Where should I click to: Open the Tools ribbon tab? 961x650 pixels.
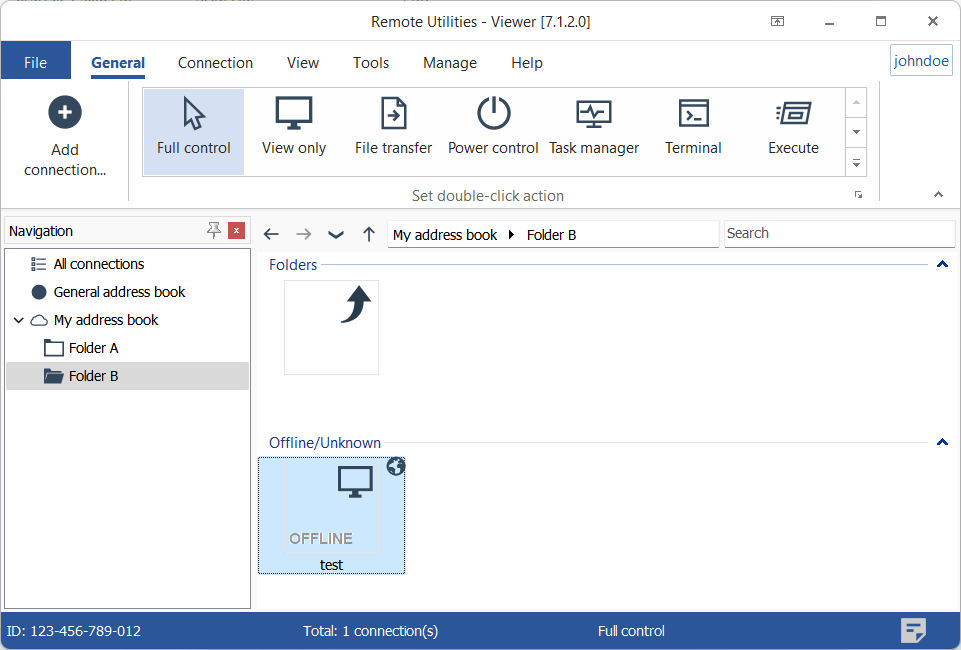pos(370,63)
